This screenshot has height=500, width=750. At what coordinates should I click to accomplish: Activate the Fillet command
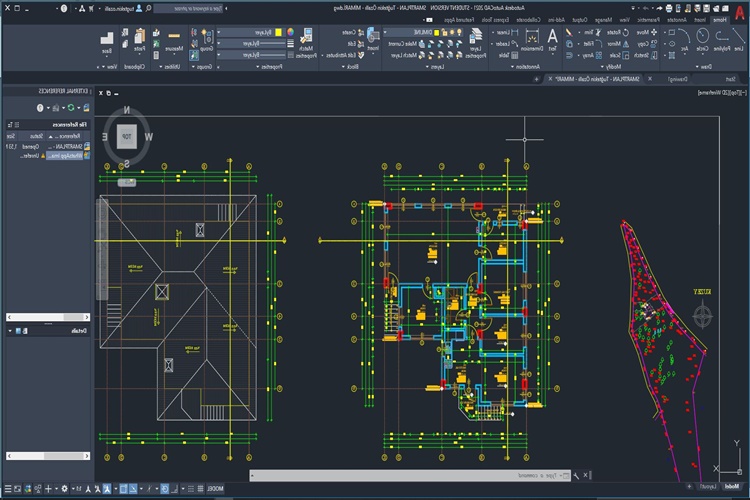pyautogui.click(x=592, y=44)
